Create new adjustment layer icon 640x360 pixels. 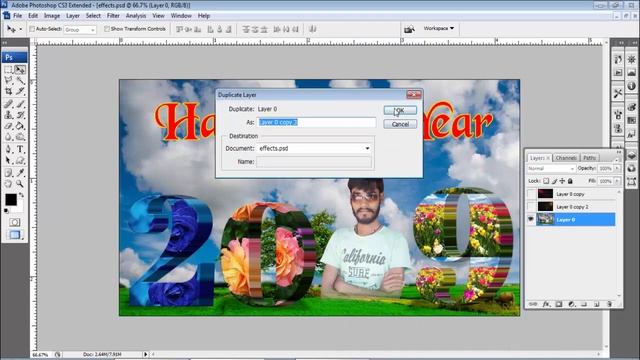click(x=571, y=304)
